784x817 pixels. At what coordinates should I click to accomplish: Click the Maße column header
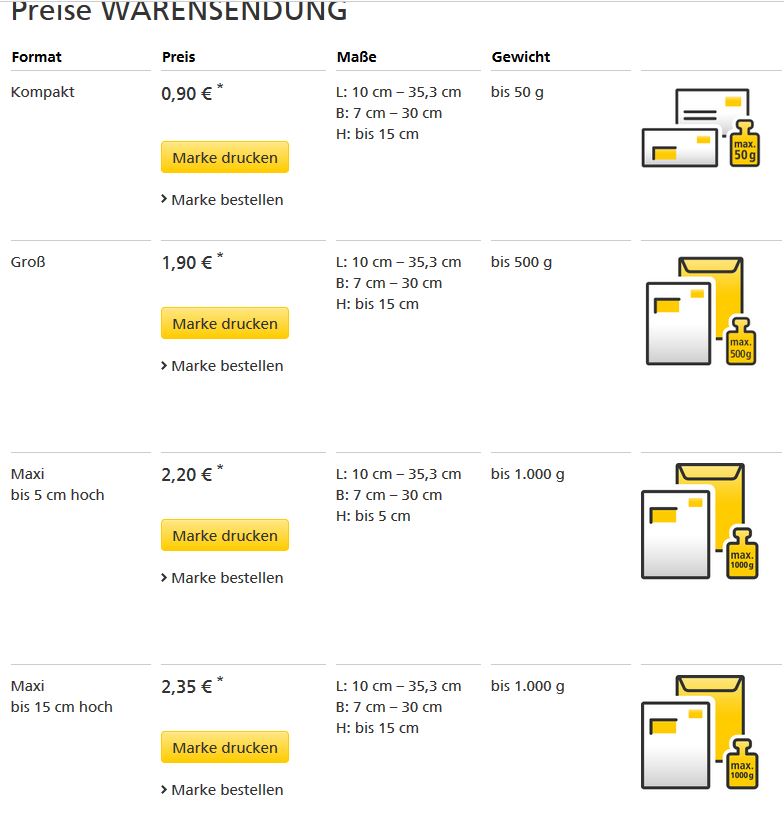click(356, 57)
